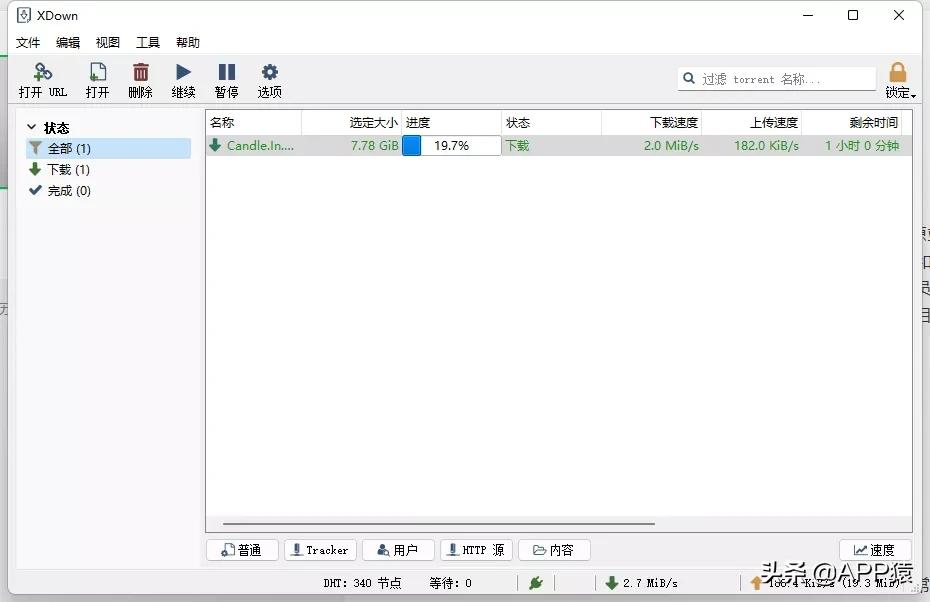Select 全部 (1) filter
The width and height of the screenshot is (930, 602).
[x=69, y=149]
